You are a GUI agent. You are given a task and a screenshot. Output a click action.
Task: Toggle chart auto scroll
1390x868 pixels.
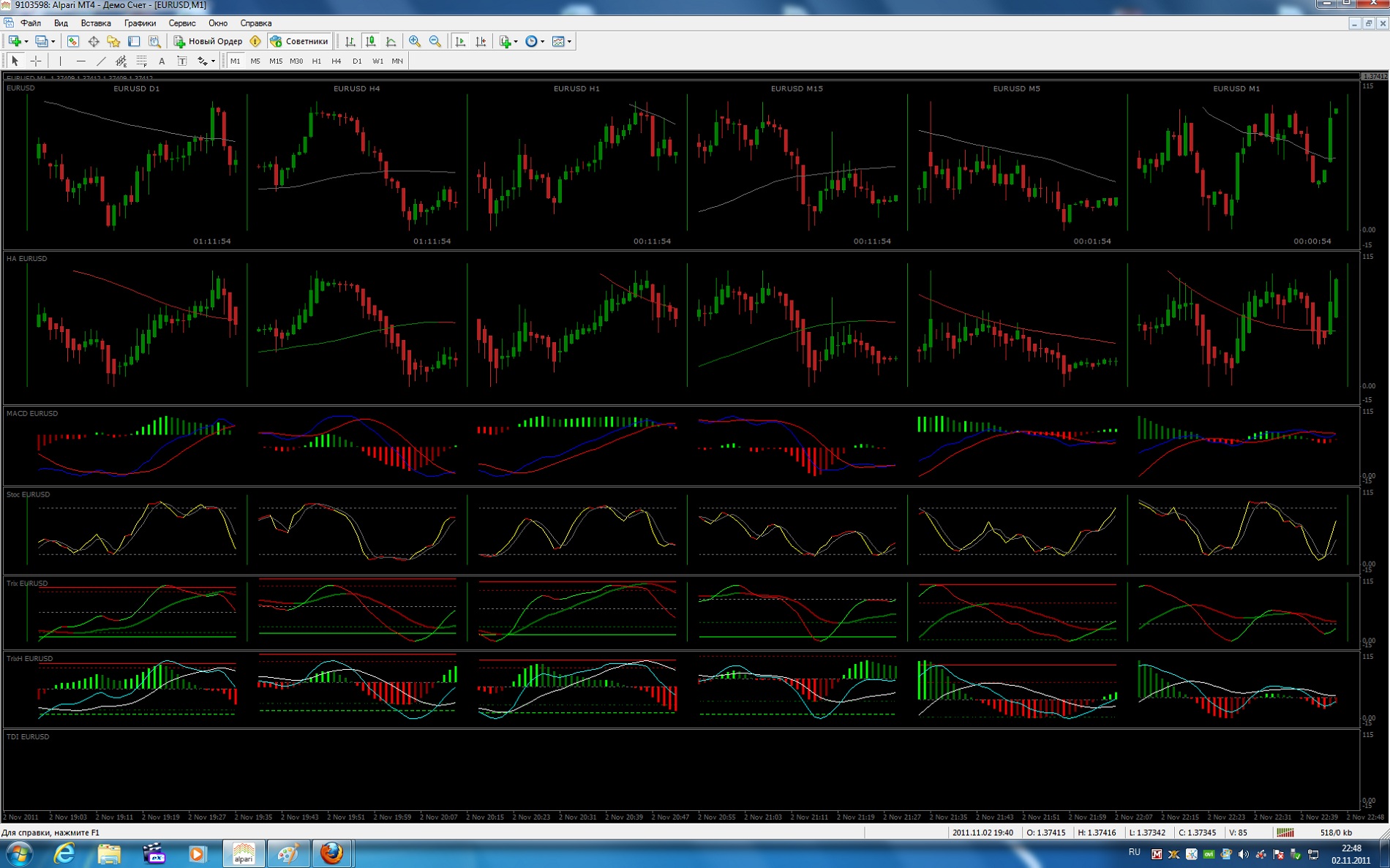pos(460,41)
